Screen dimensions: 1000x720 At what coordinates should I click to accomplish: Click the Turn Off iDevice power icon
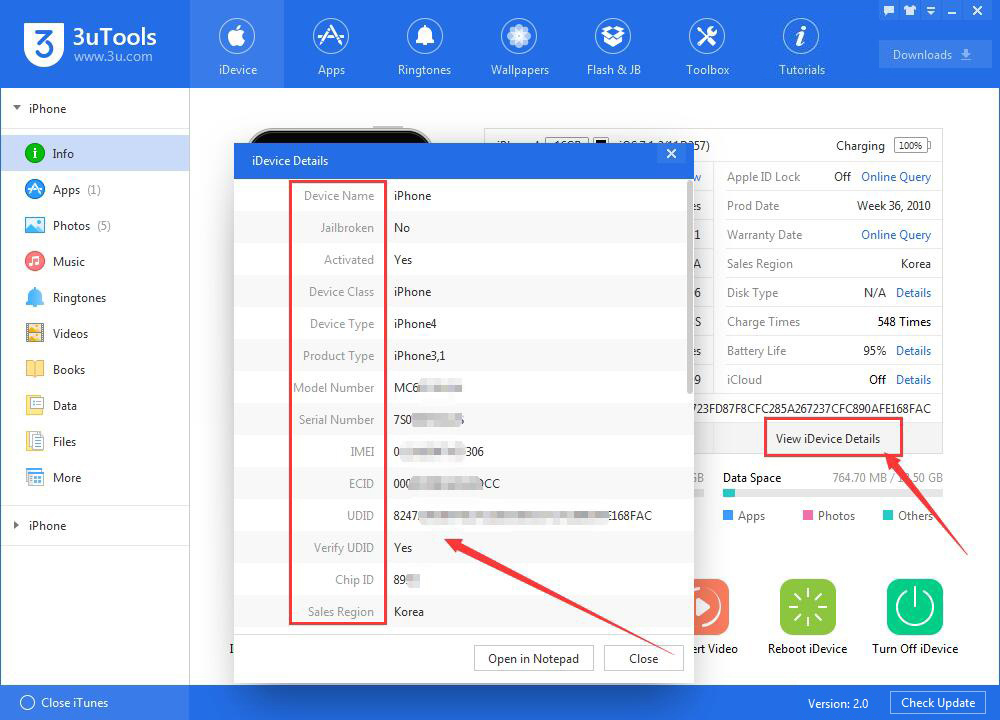pyautogui.click(x=915, y=607)
